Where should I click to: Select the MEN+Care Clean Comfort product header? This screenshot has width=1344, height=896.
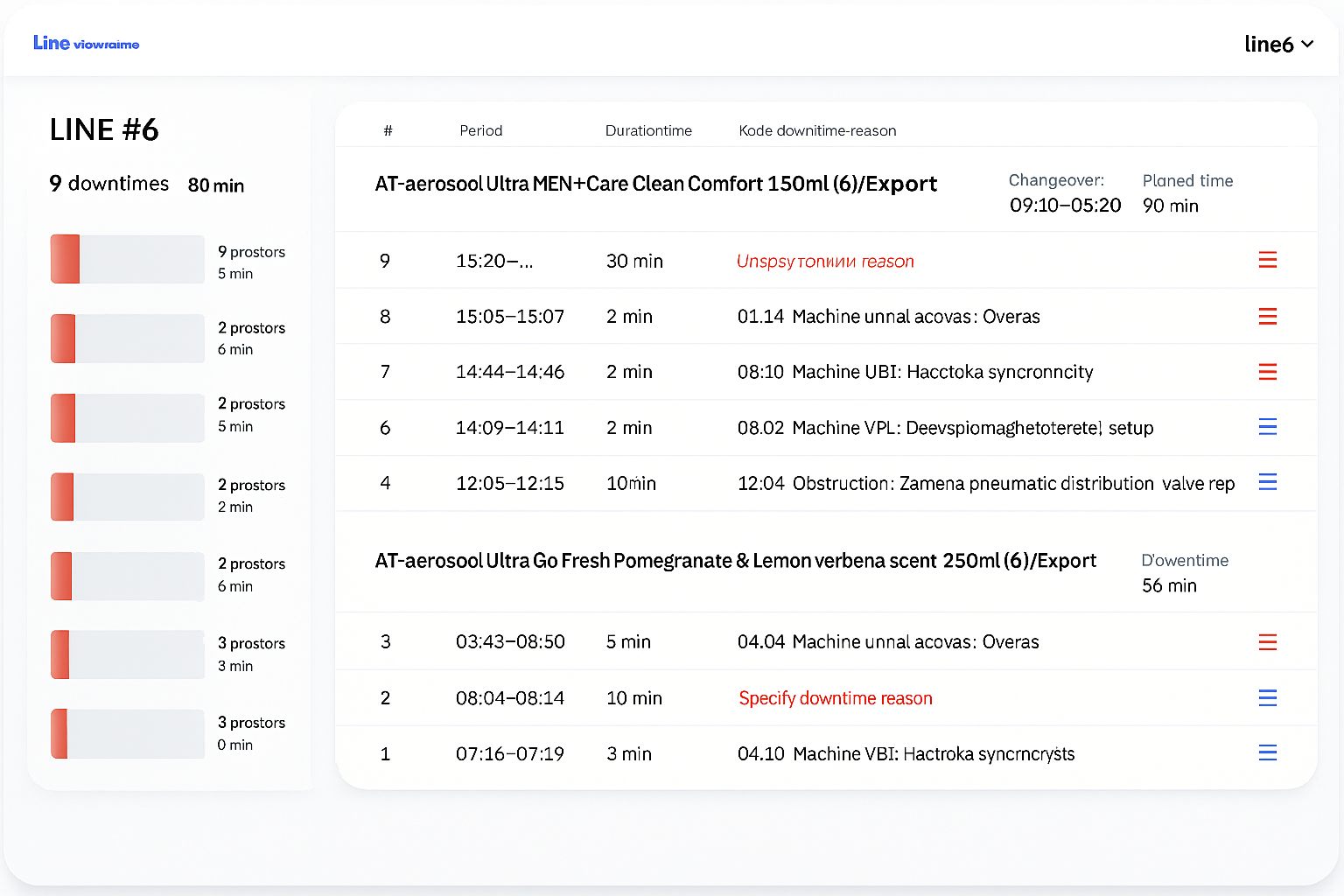click(x=655, y=184)
